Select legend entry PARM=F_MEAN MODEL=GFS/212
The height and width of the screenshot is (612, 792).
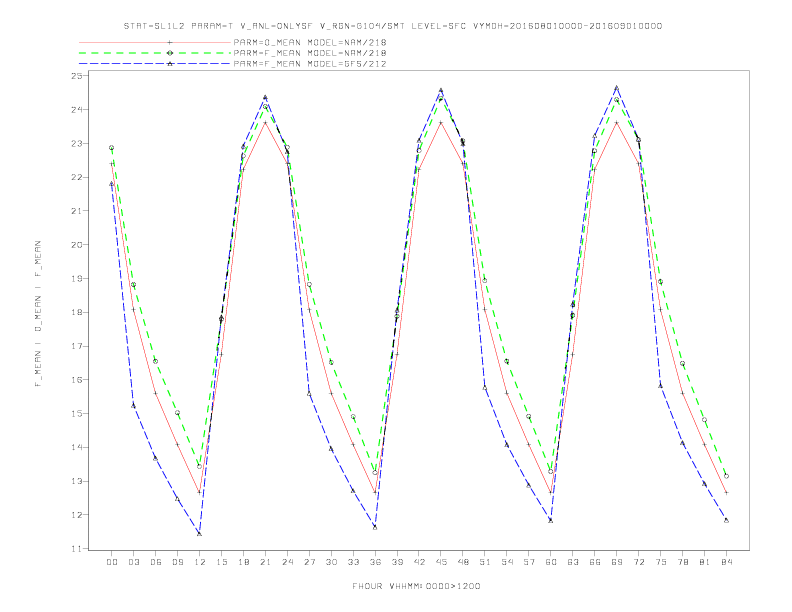point(310,64)
